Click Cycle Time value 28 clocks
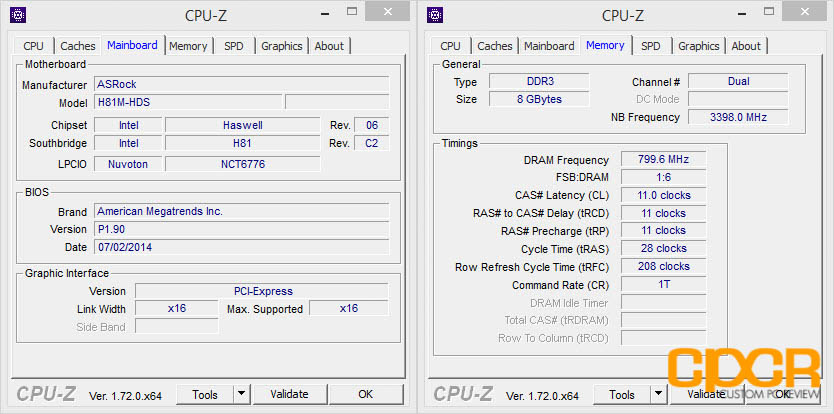Screen dimensions: 834x414 (663, 249)
